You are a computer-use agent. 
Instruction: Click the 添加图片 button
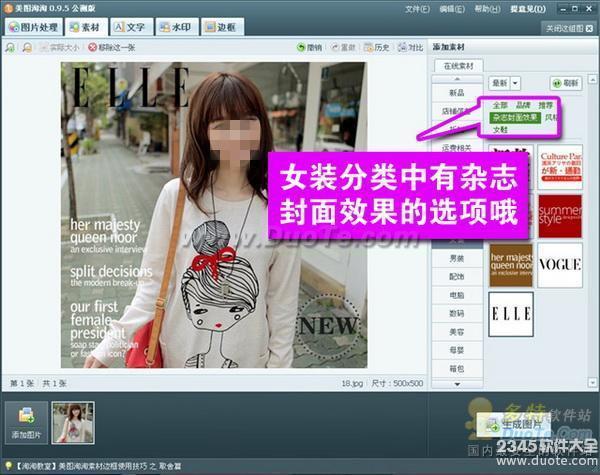[26, 423]
